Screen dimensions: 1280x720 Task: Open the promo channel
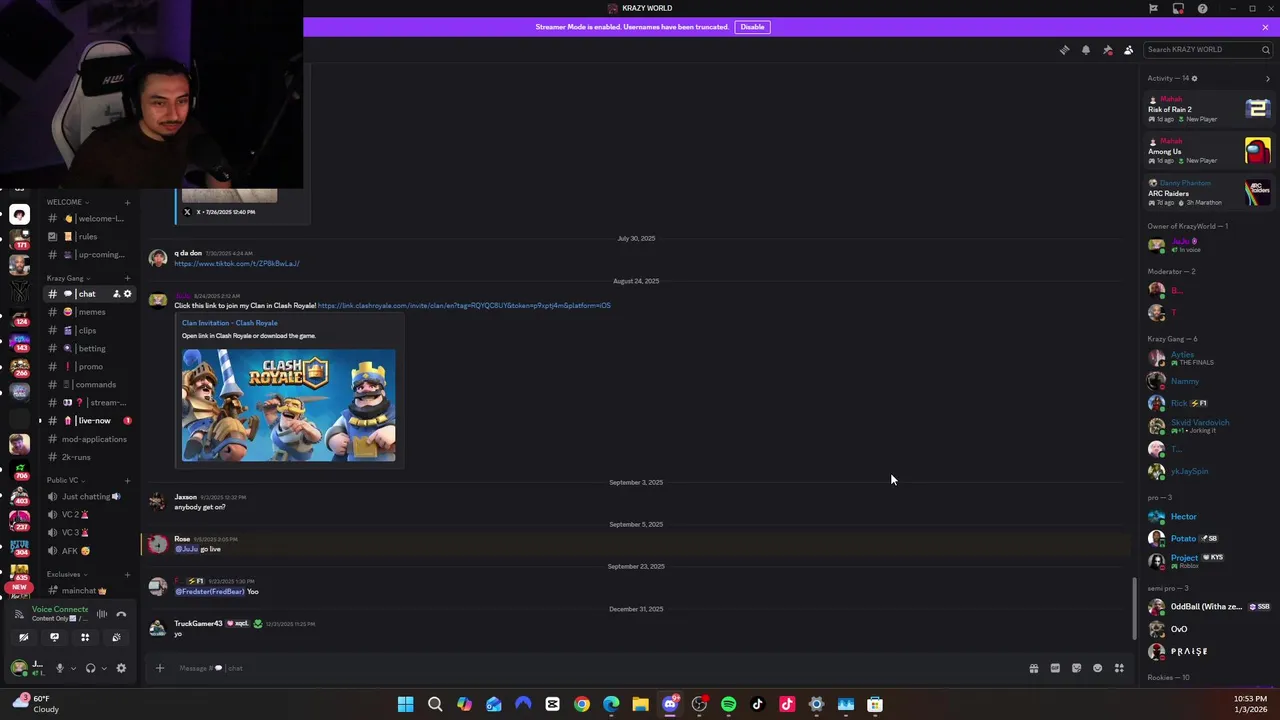click(x=89, y=366)
